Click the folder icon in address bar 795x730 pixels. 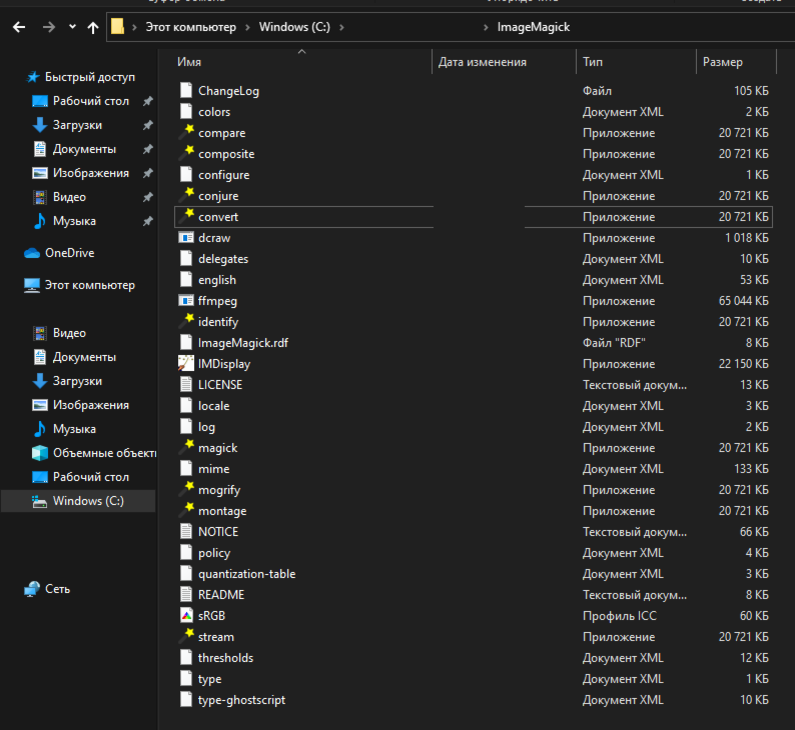[x=118, y=26]
